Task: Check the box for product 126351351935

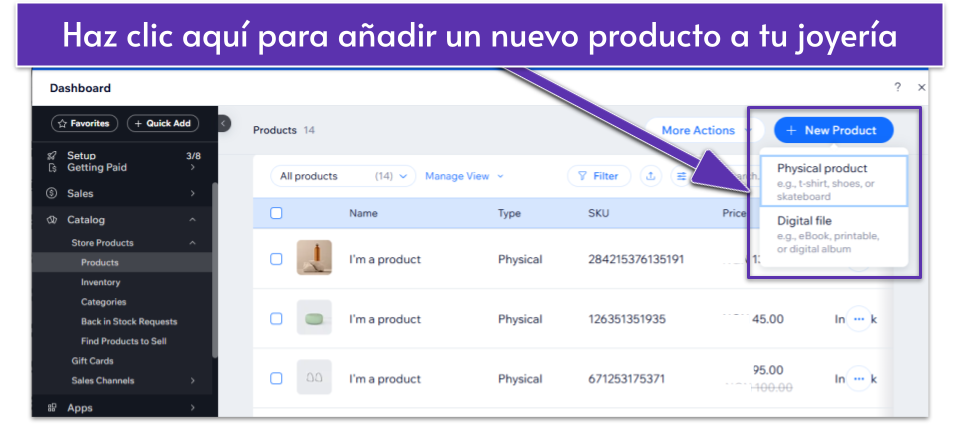Action: coord(276,319)
